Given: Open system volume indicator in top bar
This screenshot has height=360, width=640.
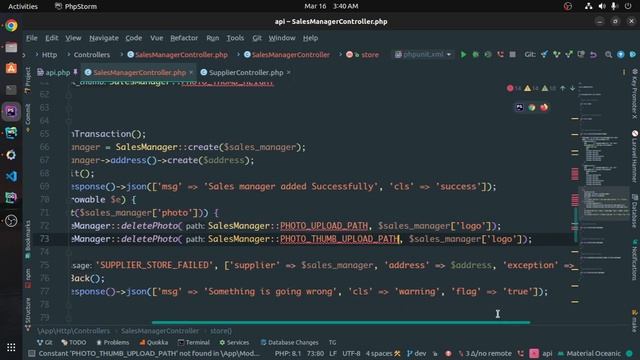Looking at the screenshot, I should (602, 6).
